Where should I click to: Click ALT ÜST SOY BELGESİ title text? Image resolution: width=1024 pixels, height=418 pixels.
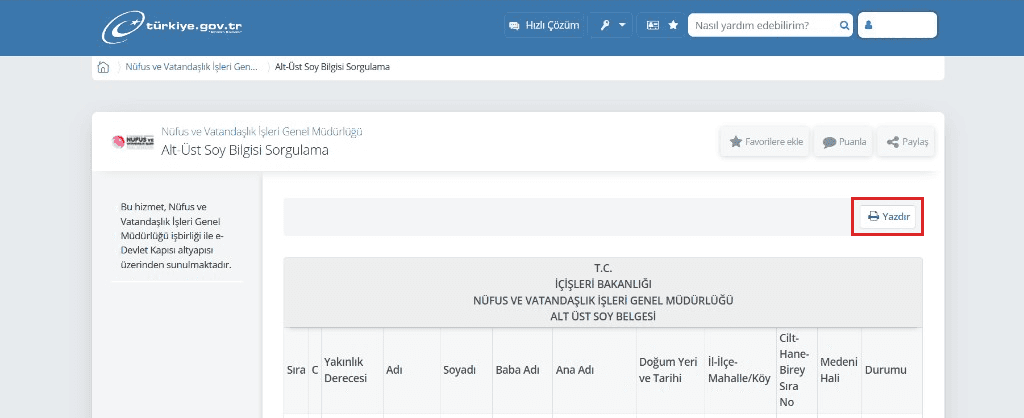603,317
